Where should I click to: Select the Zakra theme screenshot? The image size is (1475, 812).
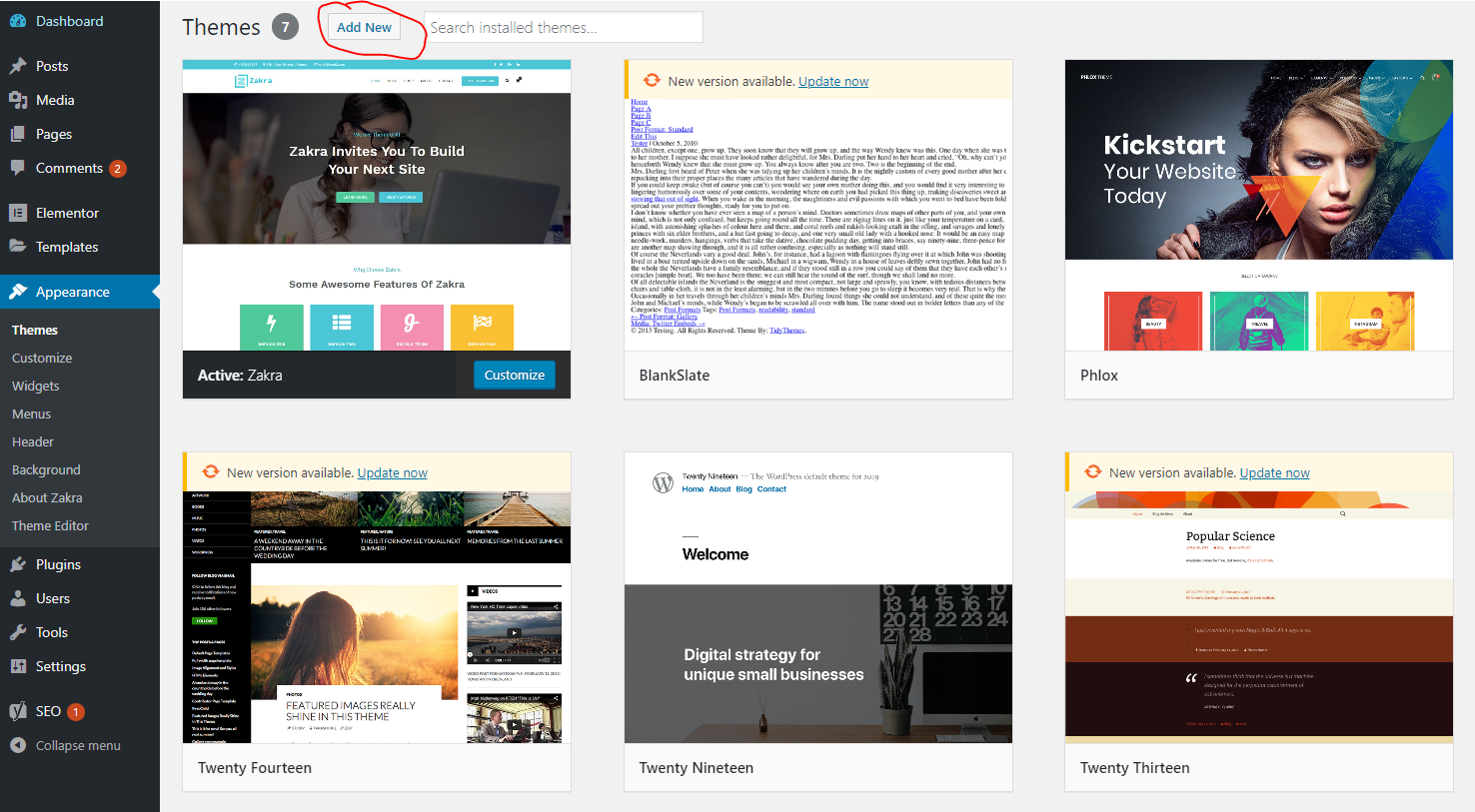(x=377, y=205)
